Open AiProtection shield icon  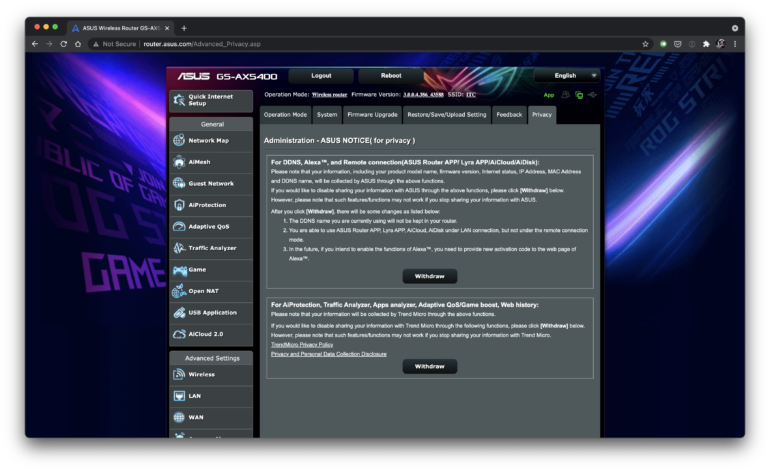(179, 205)
